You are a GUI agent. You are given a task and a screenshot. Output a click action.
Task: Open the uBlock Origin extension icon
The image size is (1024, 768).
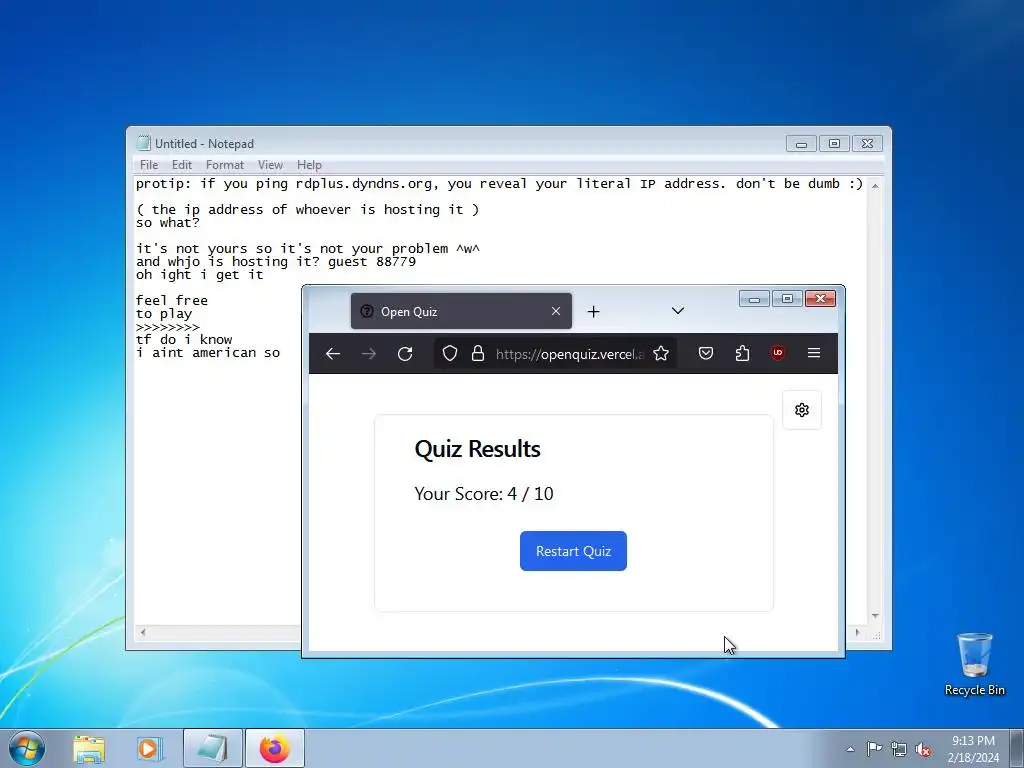[x=778, y=353]
